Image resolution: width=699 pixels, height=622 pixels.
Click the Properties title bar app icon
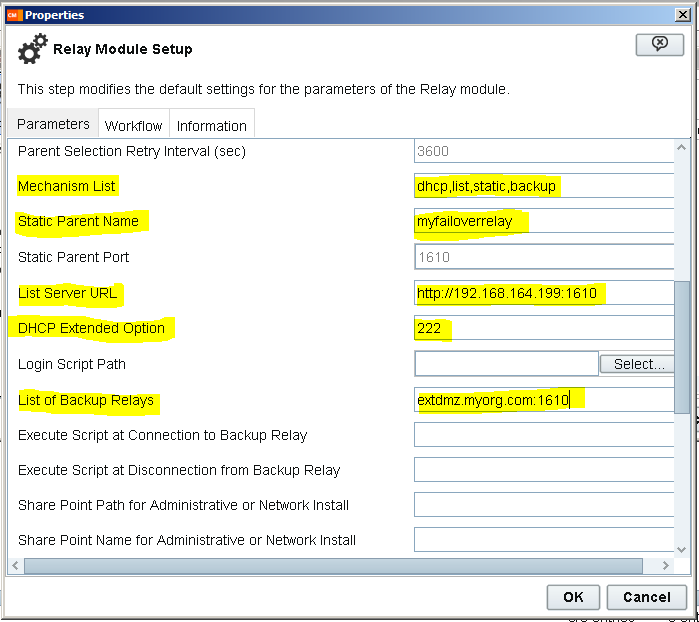click(x=14, y=15)
